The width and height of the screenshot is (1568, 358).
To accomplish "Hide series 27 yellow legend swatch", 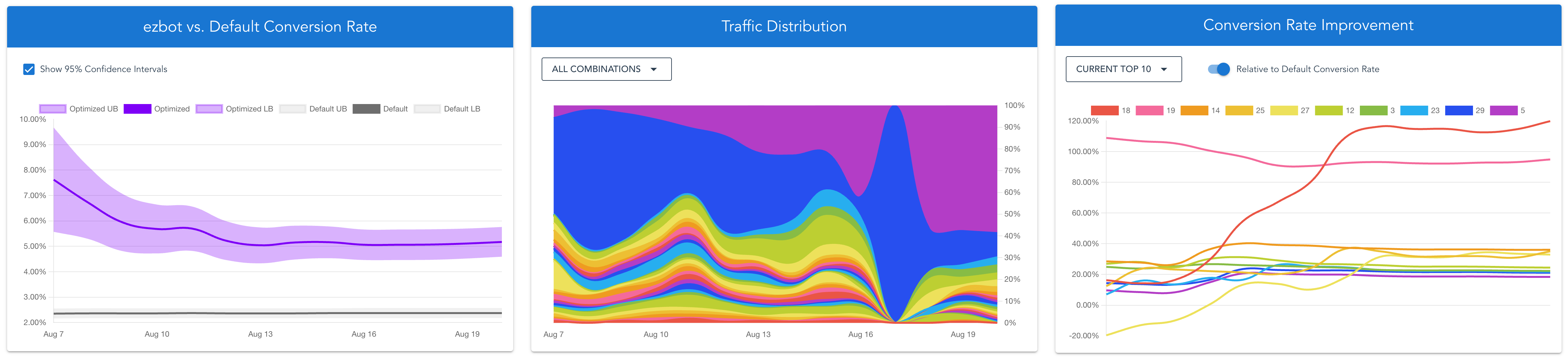I will (x=1284, y=111).
